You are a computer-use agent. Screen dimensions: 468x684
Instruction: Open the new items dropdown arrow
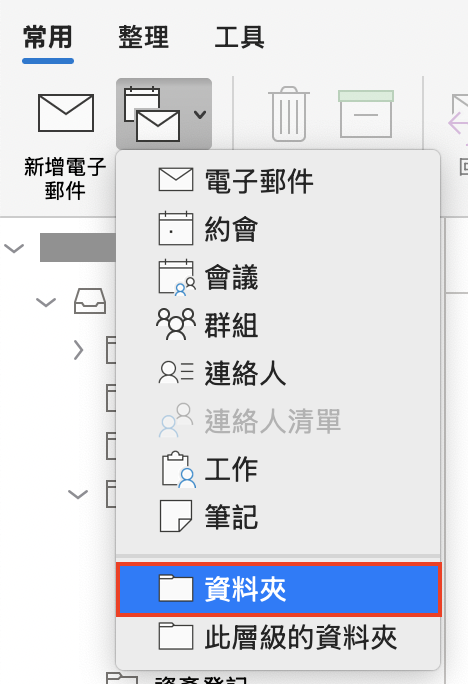tap(200, 114)
